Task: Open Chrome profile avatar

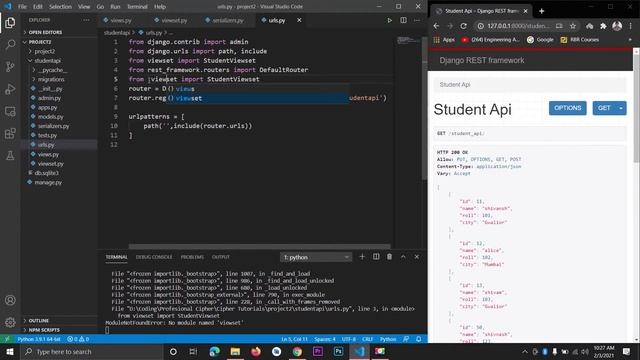Action: 617,26
